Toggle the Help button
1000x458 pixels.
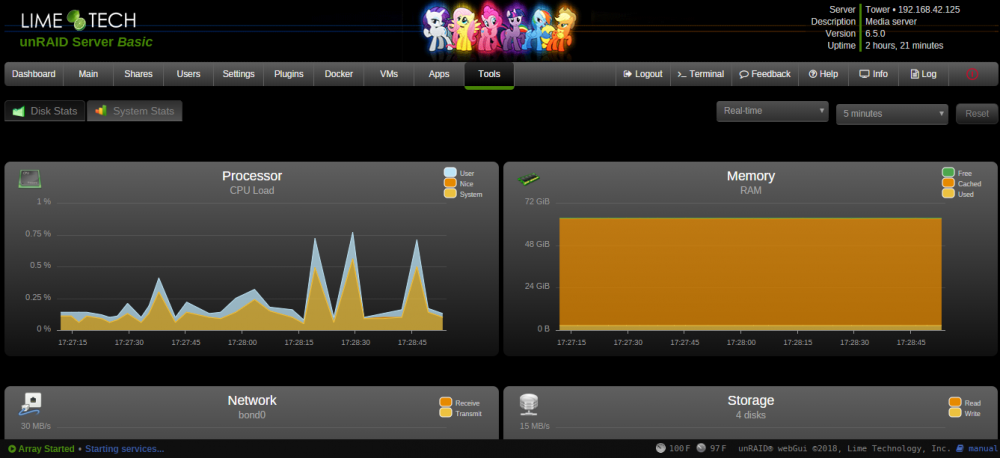click(x=823, y=74)
